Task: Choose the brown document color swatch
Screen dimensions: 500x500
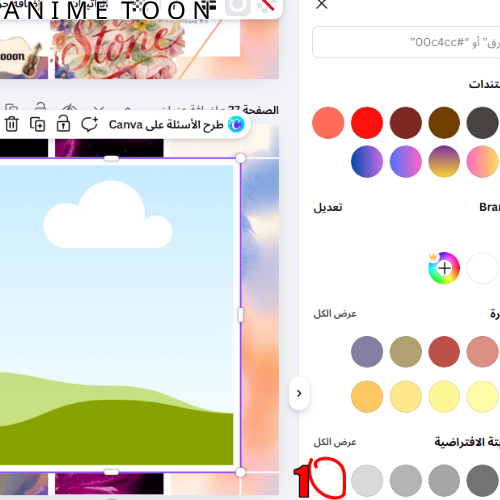Action: [x=444, y=123]
